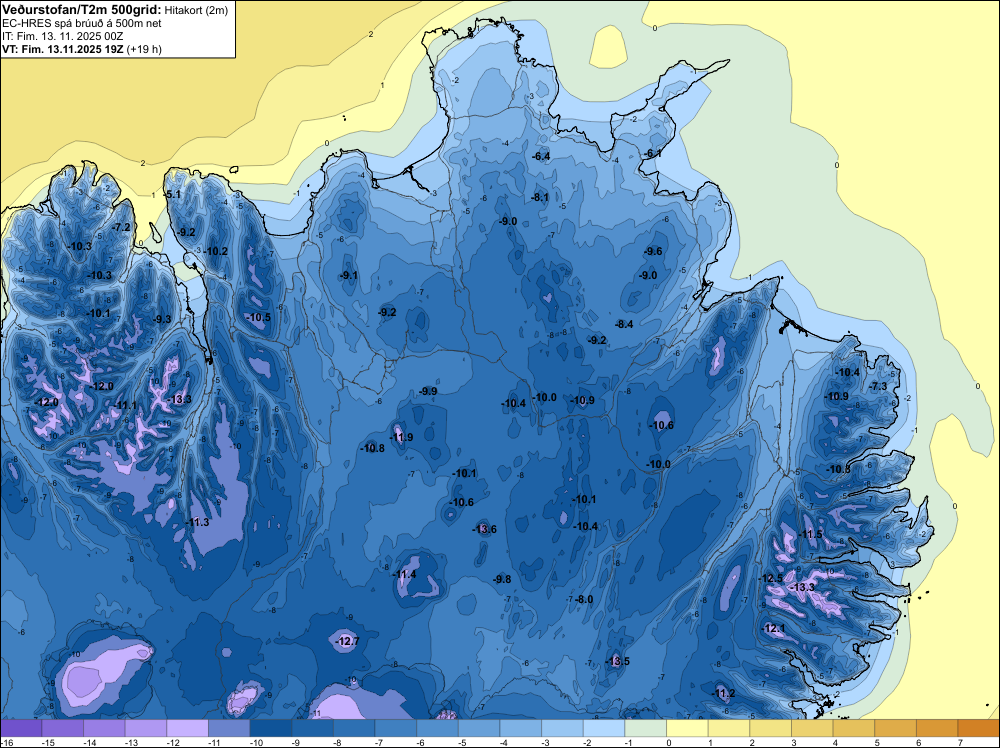Select the pale green legend swatch between -1 and 0
1000x748 pixels.
(645, 728)
